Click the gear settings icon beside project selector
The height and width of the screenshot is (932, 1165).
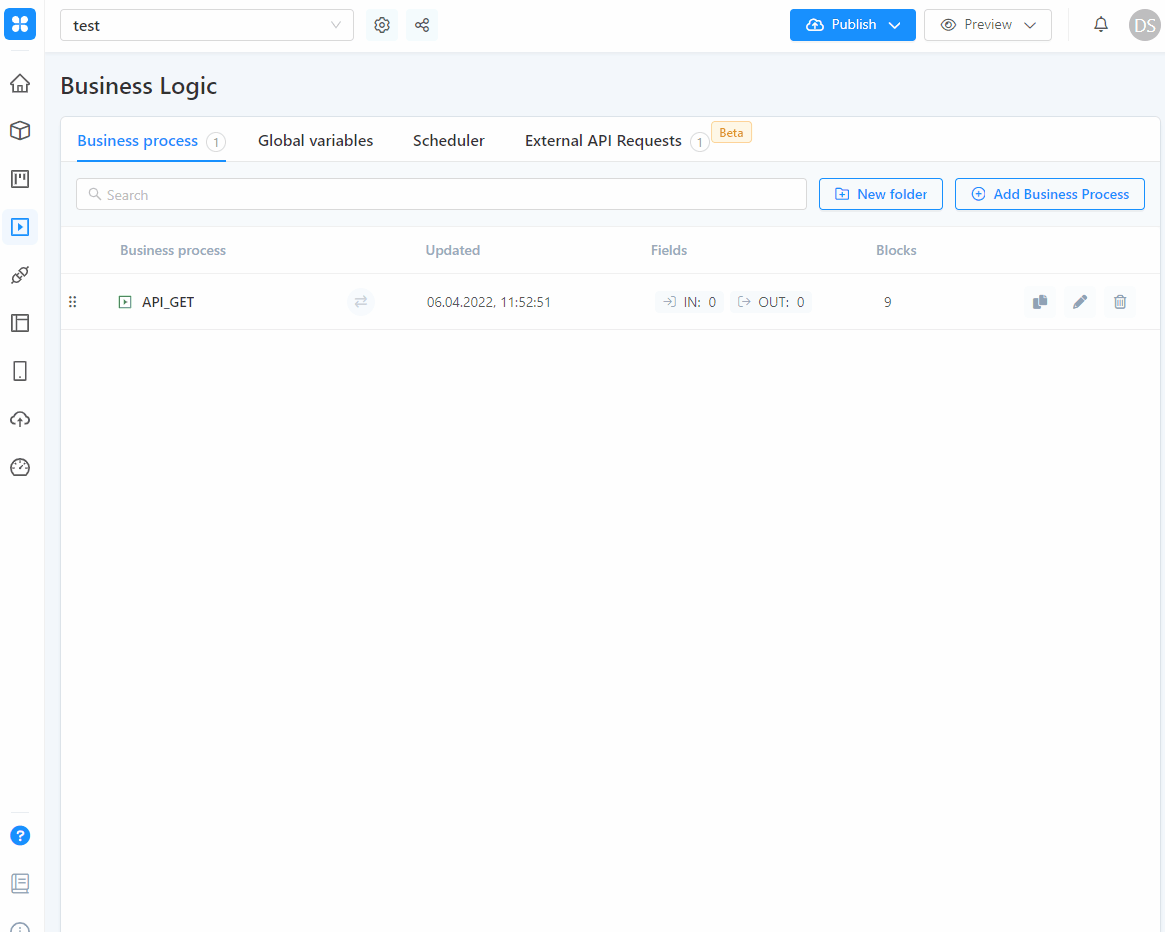[x=382, y=25]
